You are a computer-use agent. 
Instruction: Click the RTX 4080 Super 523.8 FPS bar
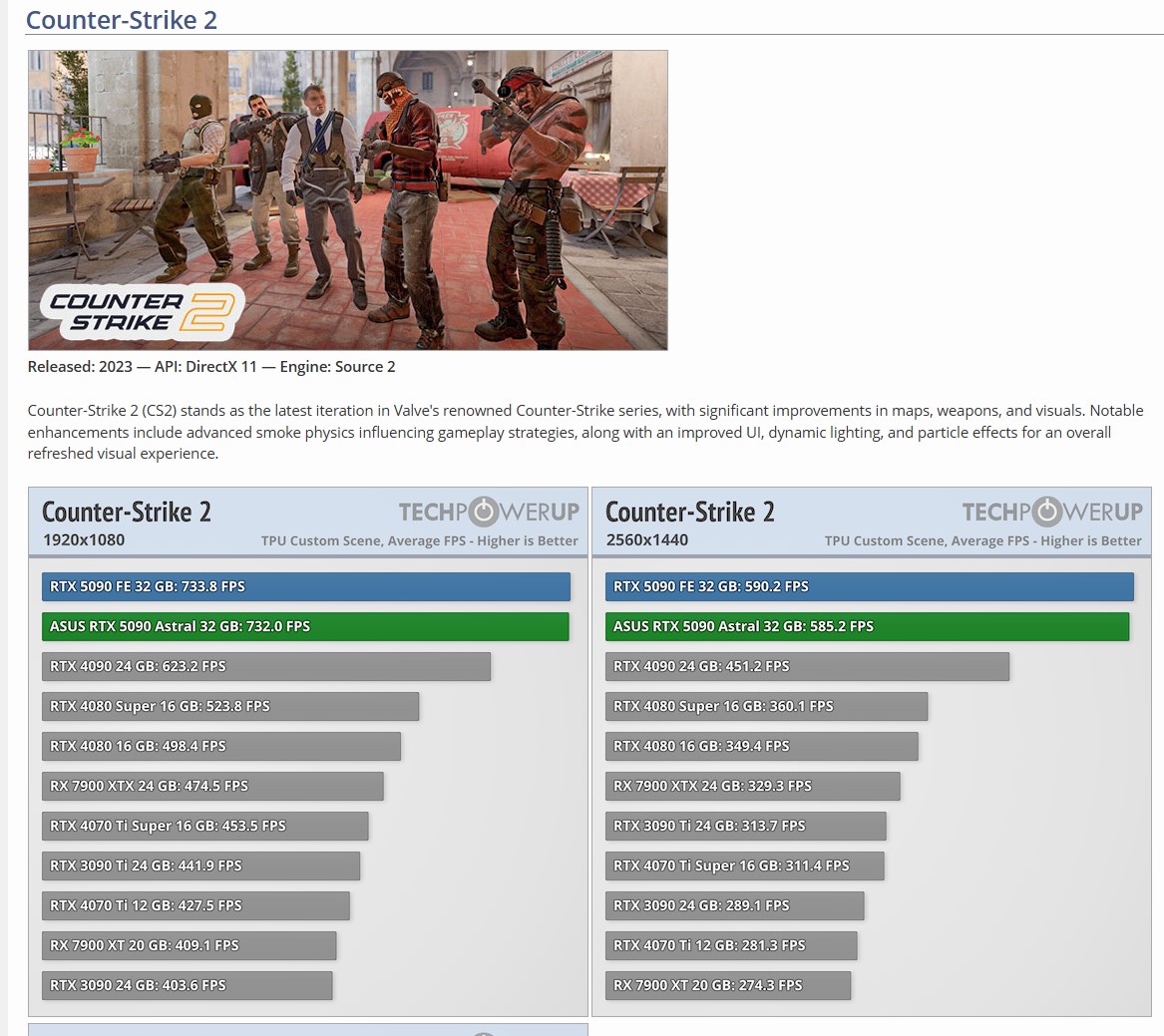pos(230,707)
